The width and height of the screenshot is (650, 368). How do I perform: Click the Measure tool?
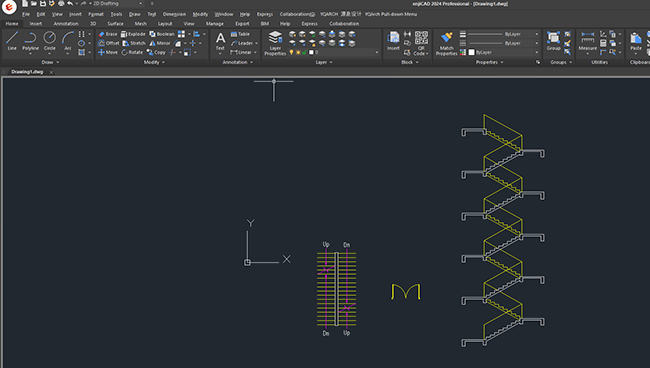587,41
